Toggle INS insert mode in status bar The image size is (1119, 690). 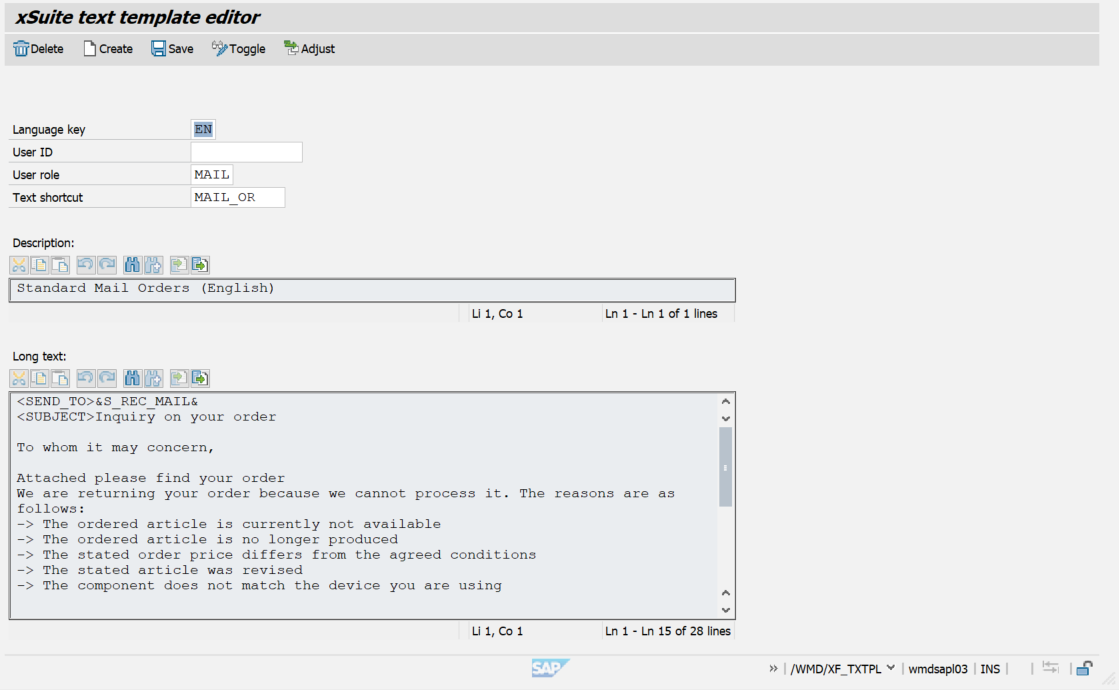tap(989, 669)
